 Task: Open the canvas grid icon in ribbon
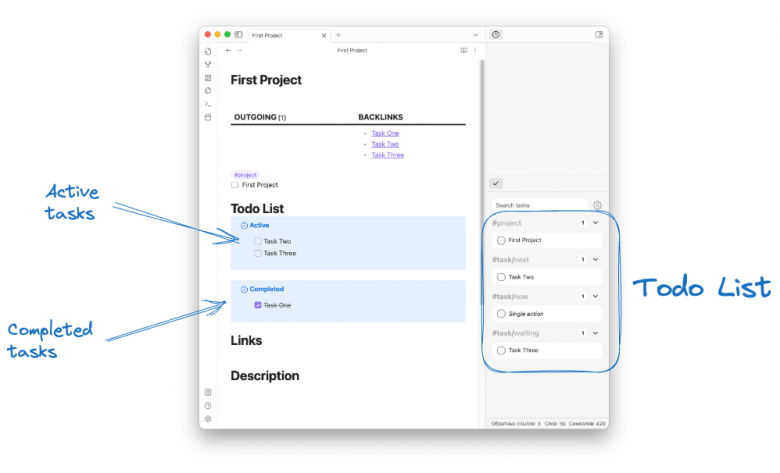208,78
